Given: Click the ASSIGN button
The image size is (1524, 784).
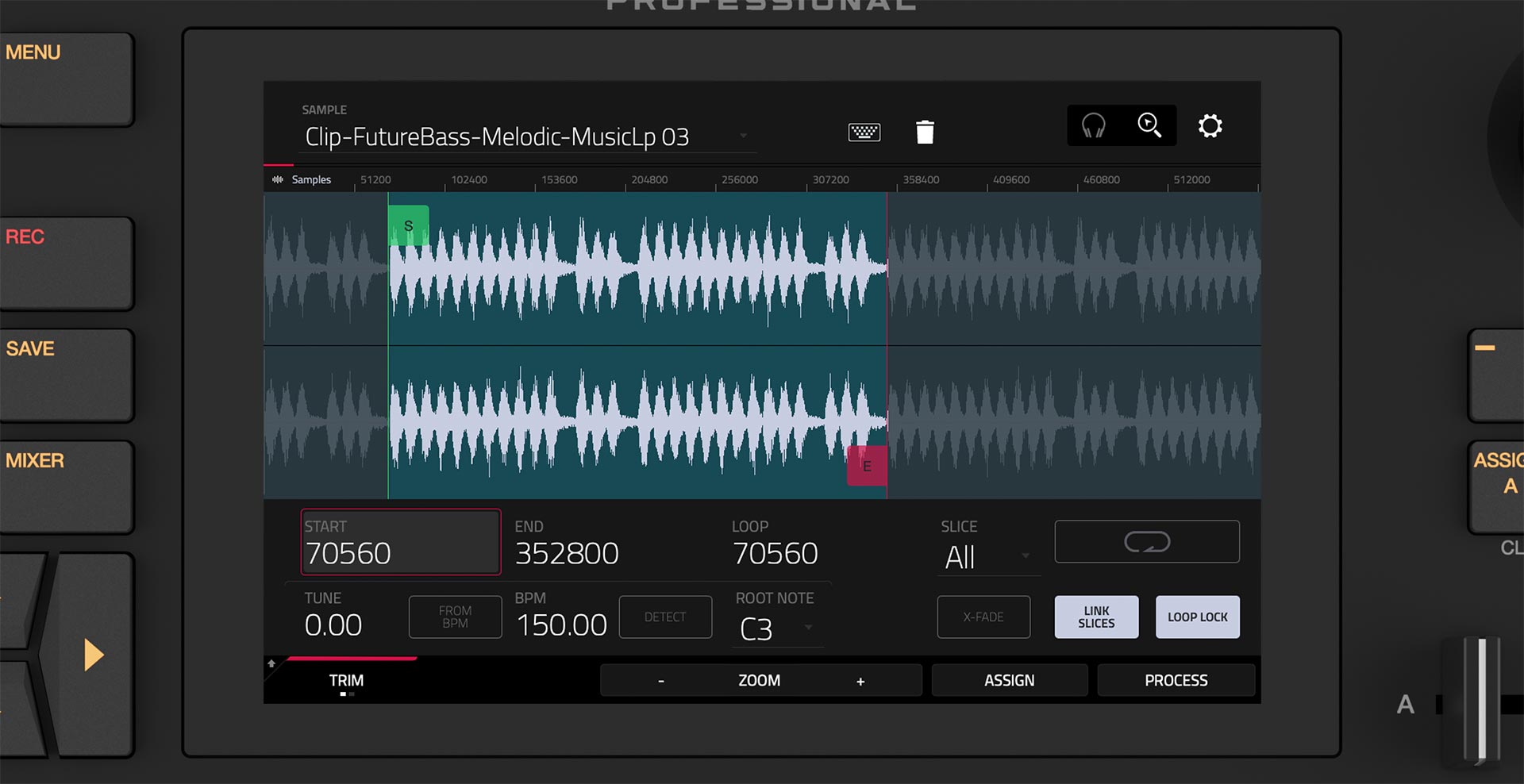Looking at the screenshot, I should point(1009,680).
